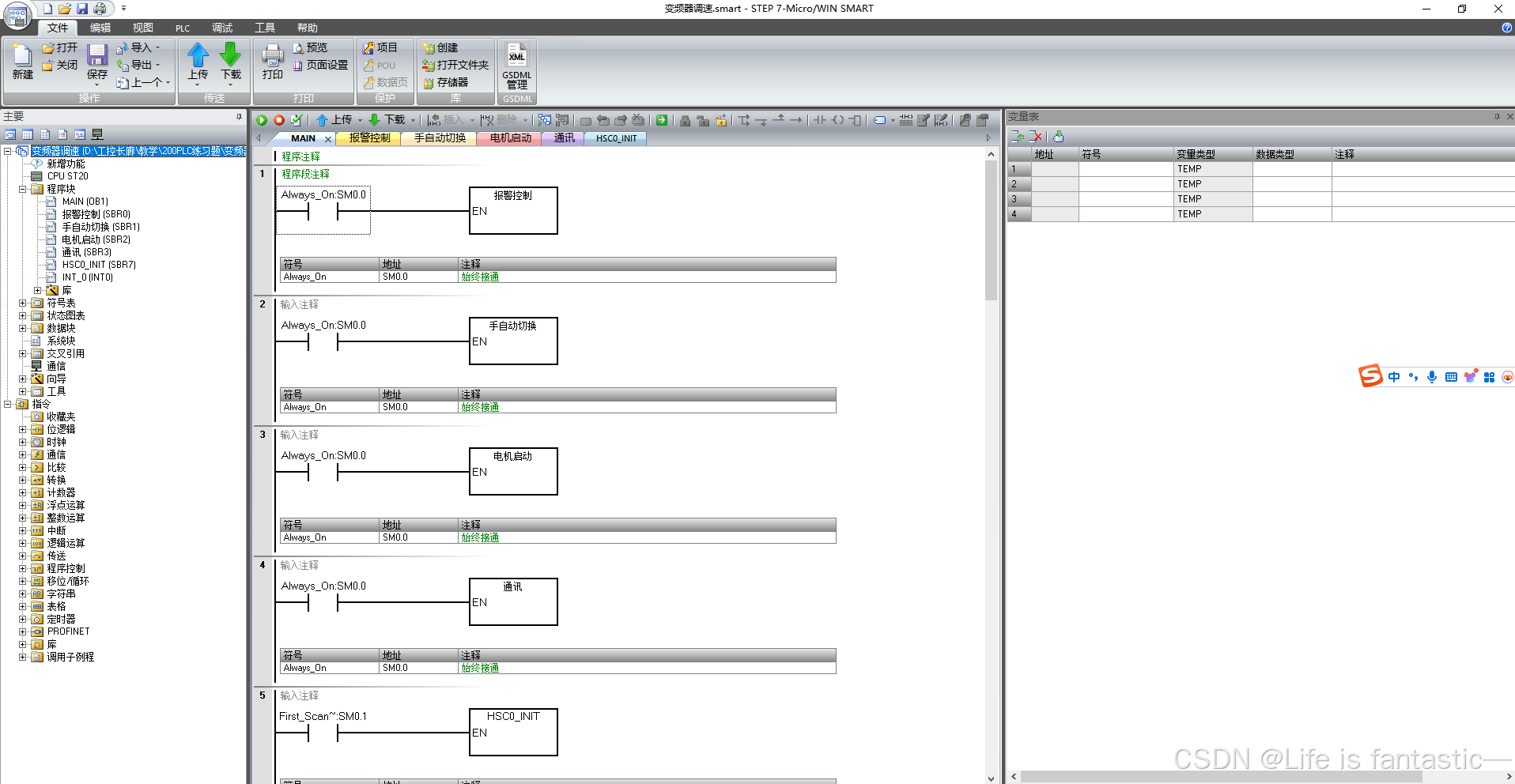Click the pin icon on 主要 panel
This screenshot has width=1515, height=784.
239,116
